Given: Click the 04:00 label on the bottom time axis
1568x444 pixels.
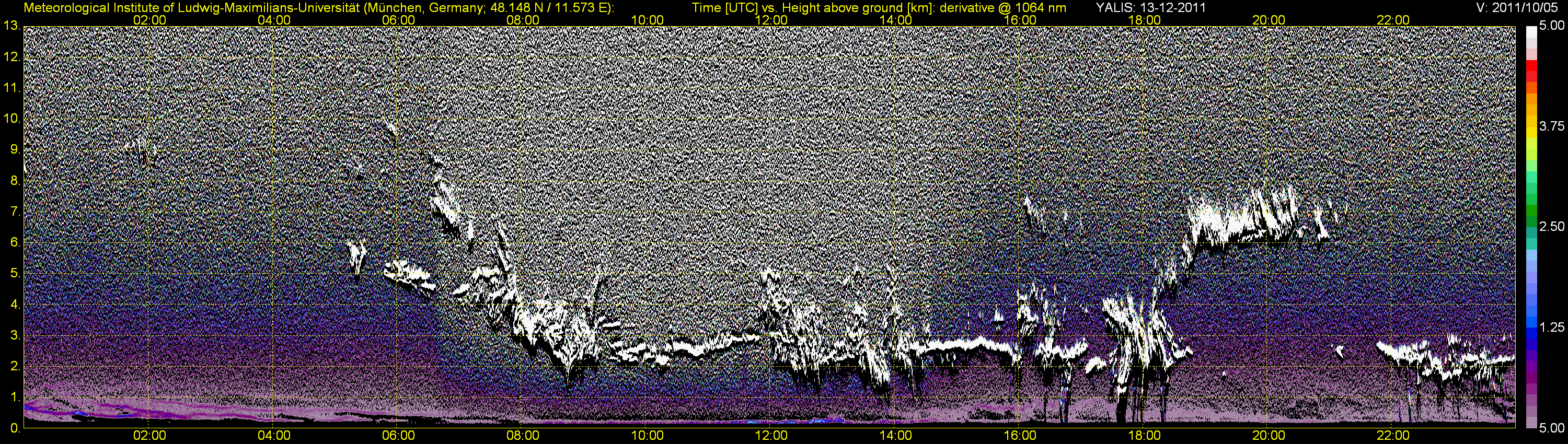Looking at the screenshot, I should 274,436.
